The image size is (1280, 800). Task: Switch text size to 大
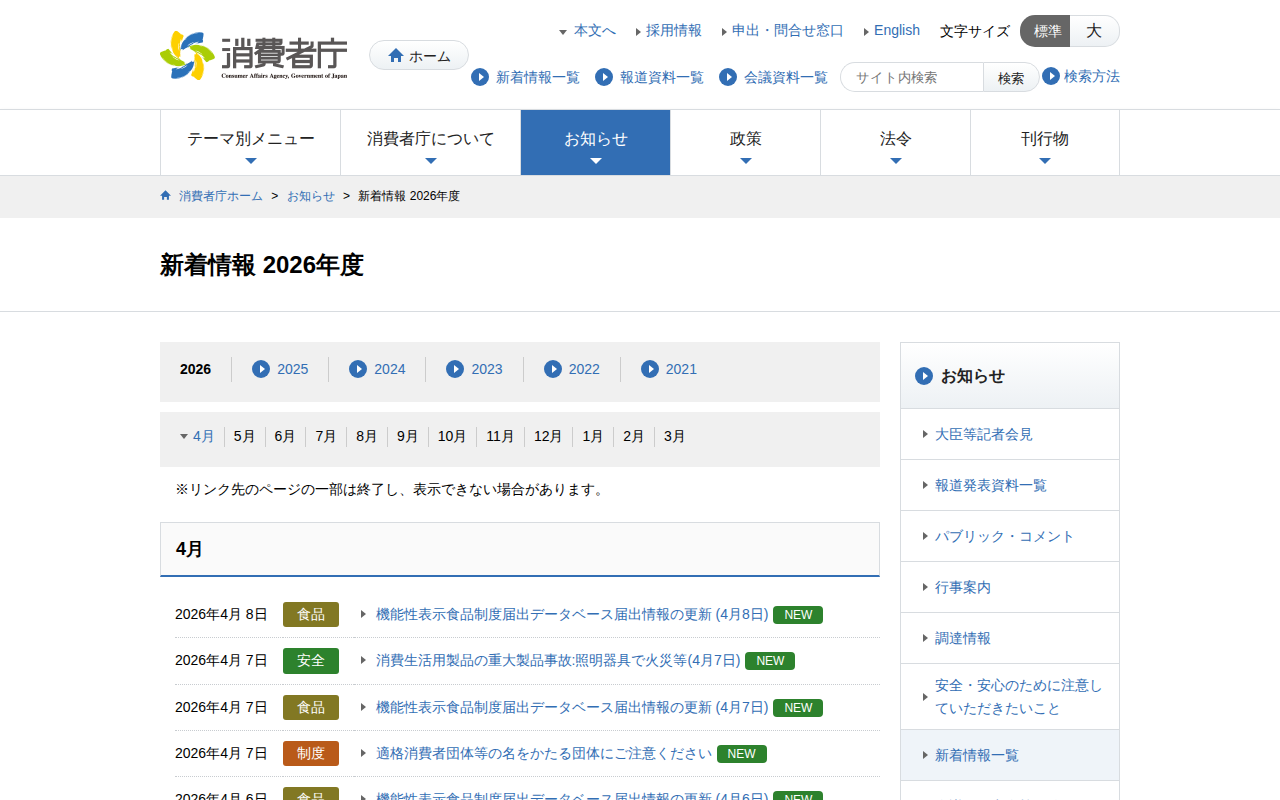pos(1094,31)
